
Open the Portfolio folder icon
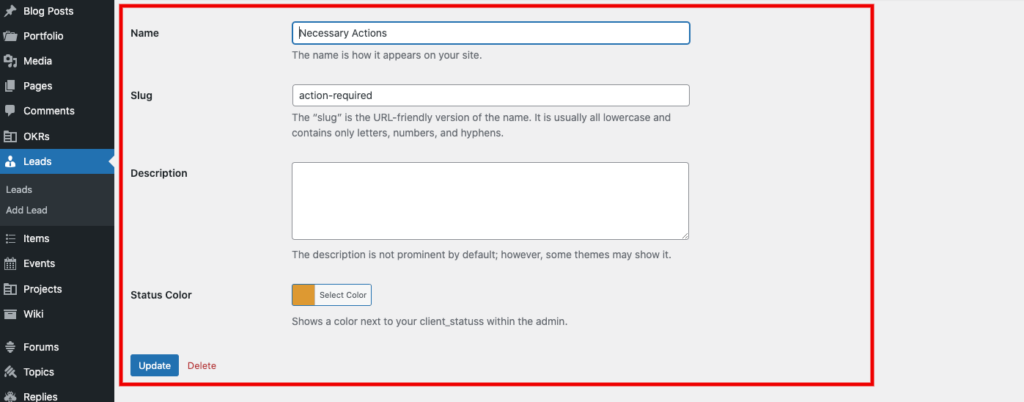(10, 35)
